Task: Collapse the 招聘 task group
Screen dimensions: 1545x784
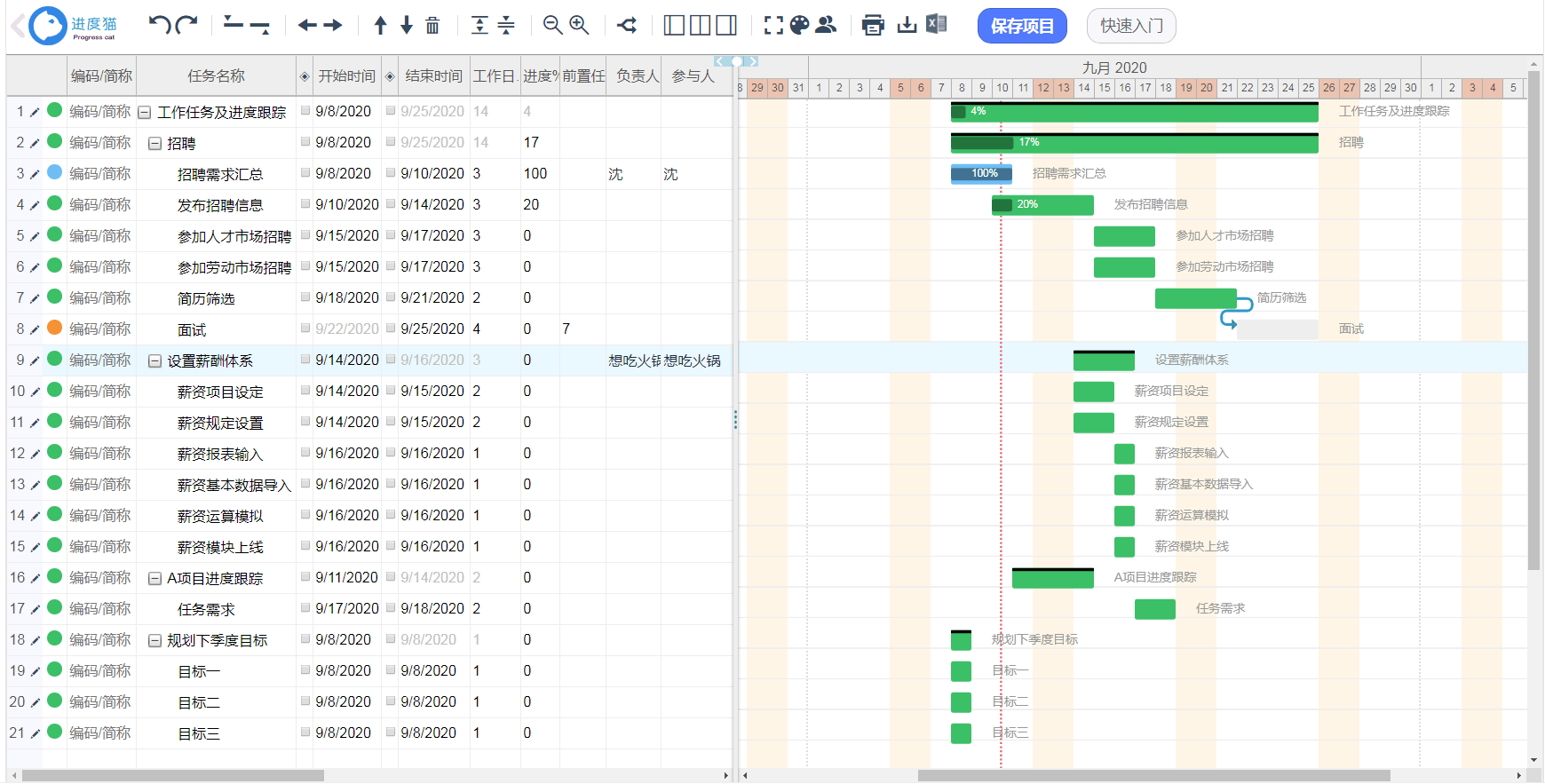Action: pos(154,143)
